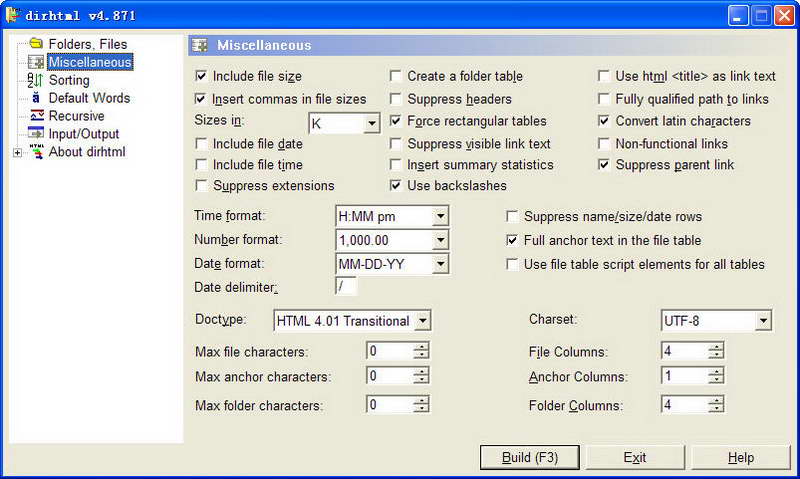
Task: Click the Sorting A-Z icon
Action: pyautogui.click(x=35, y=80)
